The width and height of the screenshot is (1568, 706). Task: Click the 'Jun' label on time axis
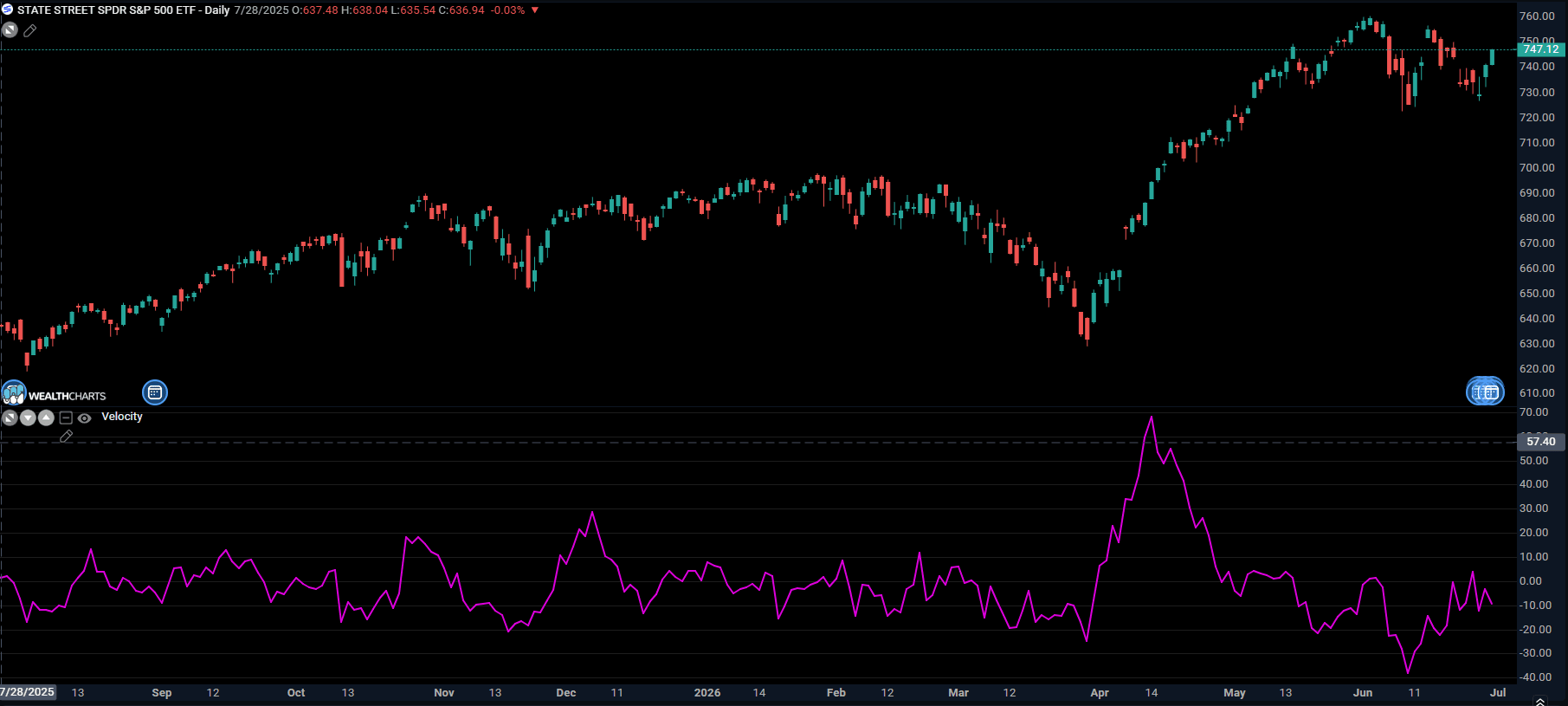pos(1363,693)
